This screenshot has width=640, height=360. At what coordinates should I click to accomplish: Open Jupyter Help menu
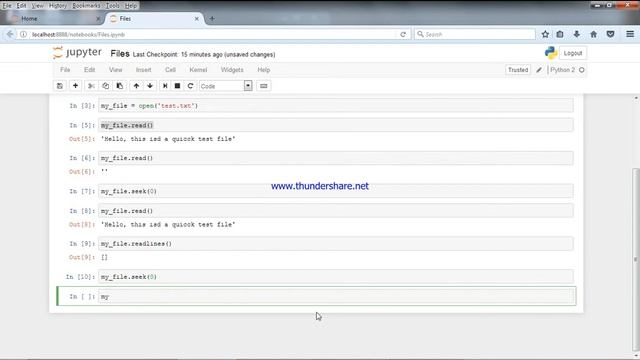264,70
